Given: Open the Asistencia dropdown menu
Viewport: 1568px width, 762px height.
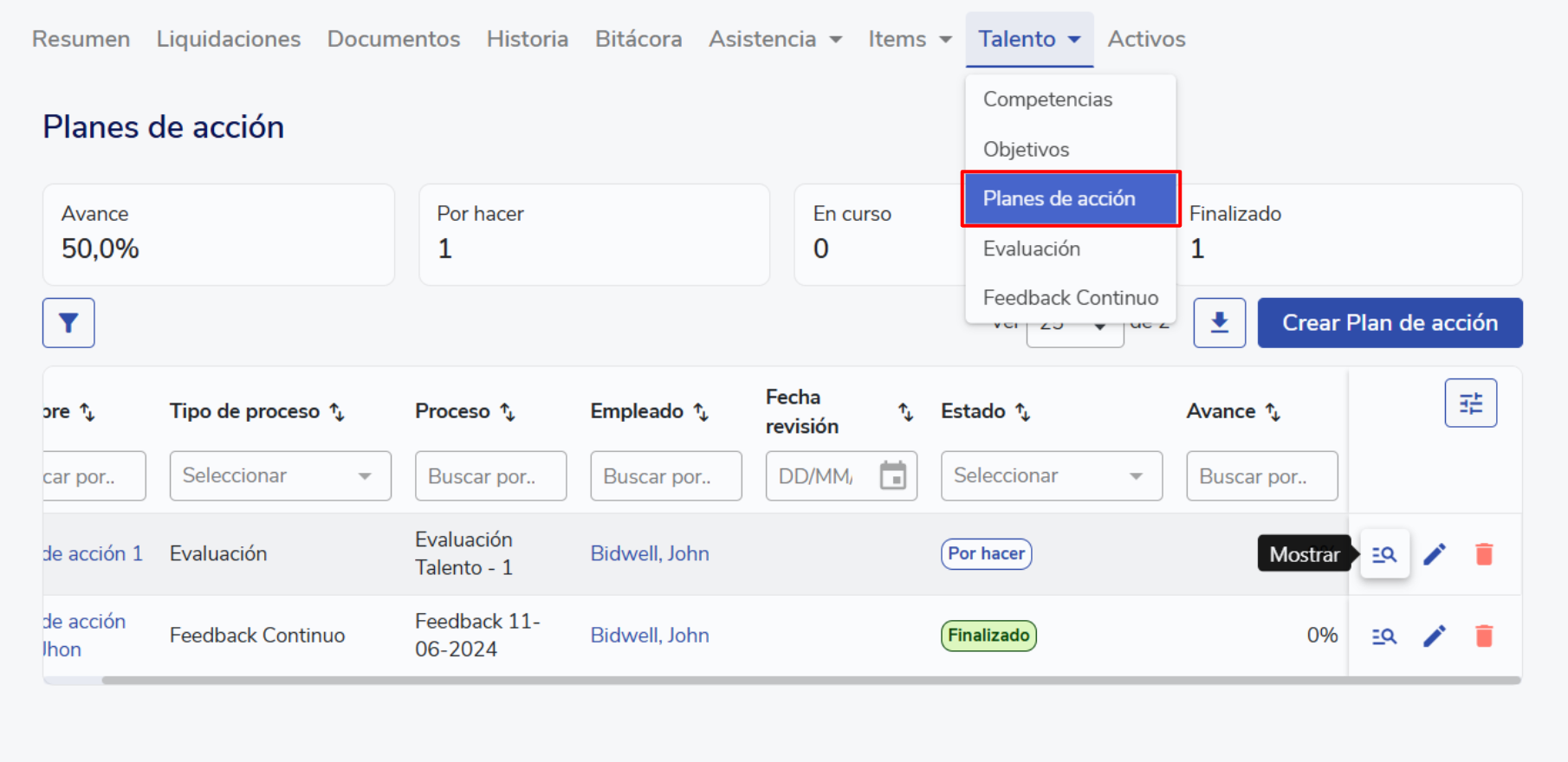Looking at the screenshot, I should tap(774, 39).
